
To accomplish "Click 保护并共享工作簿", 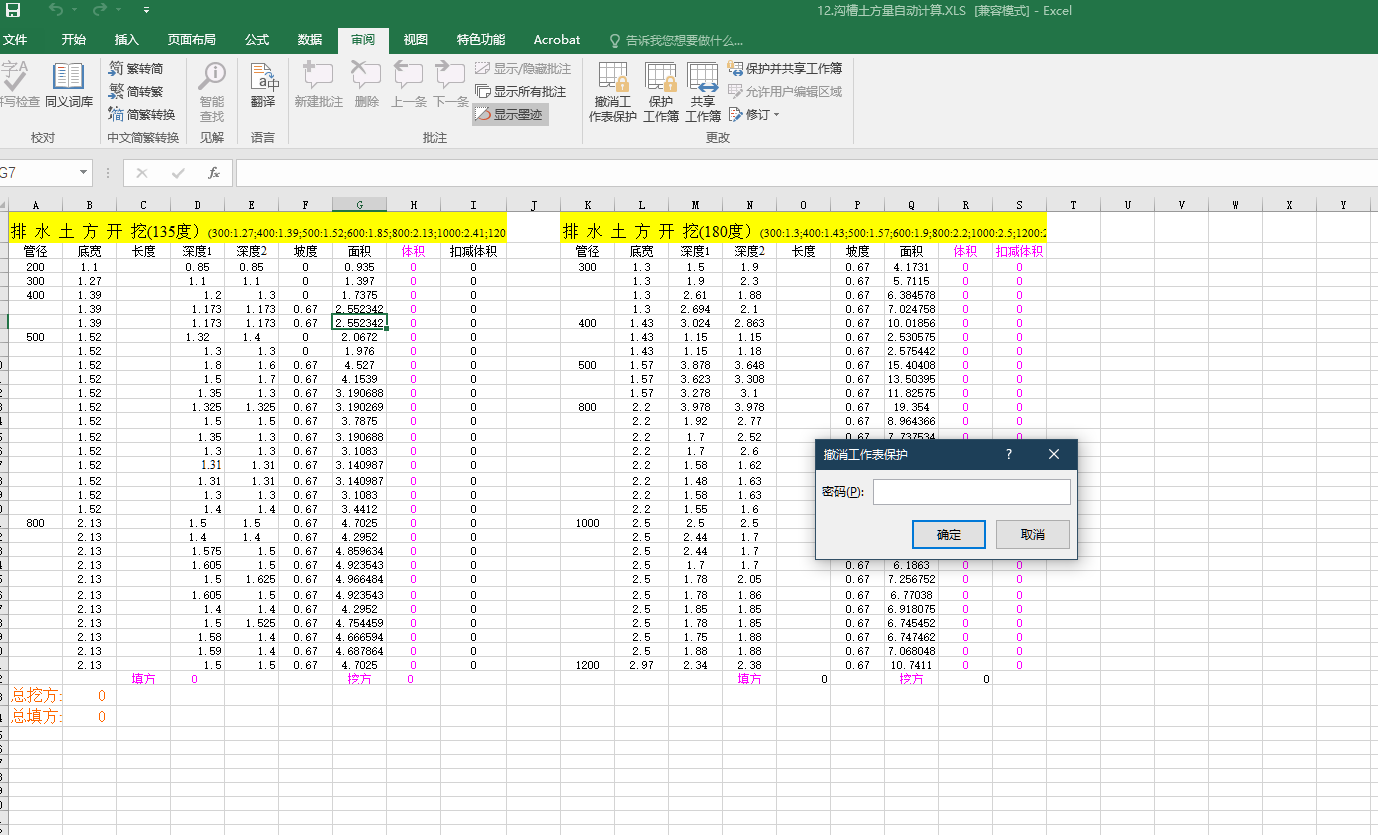I will click(785, 68).
